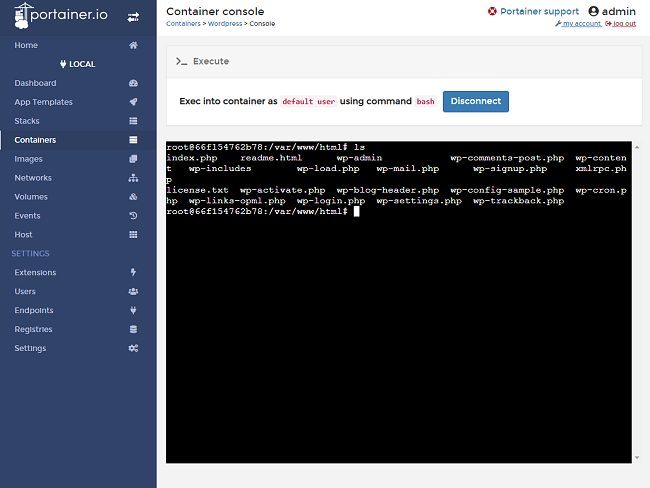Click the 'default user' code label

(x=308, y=102)
